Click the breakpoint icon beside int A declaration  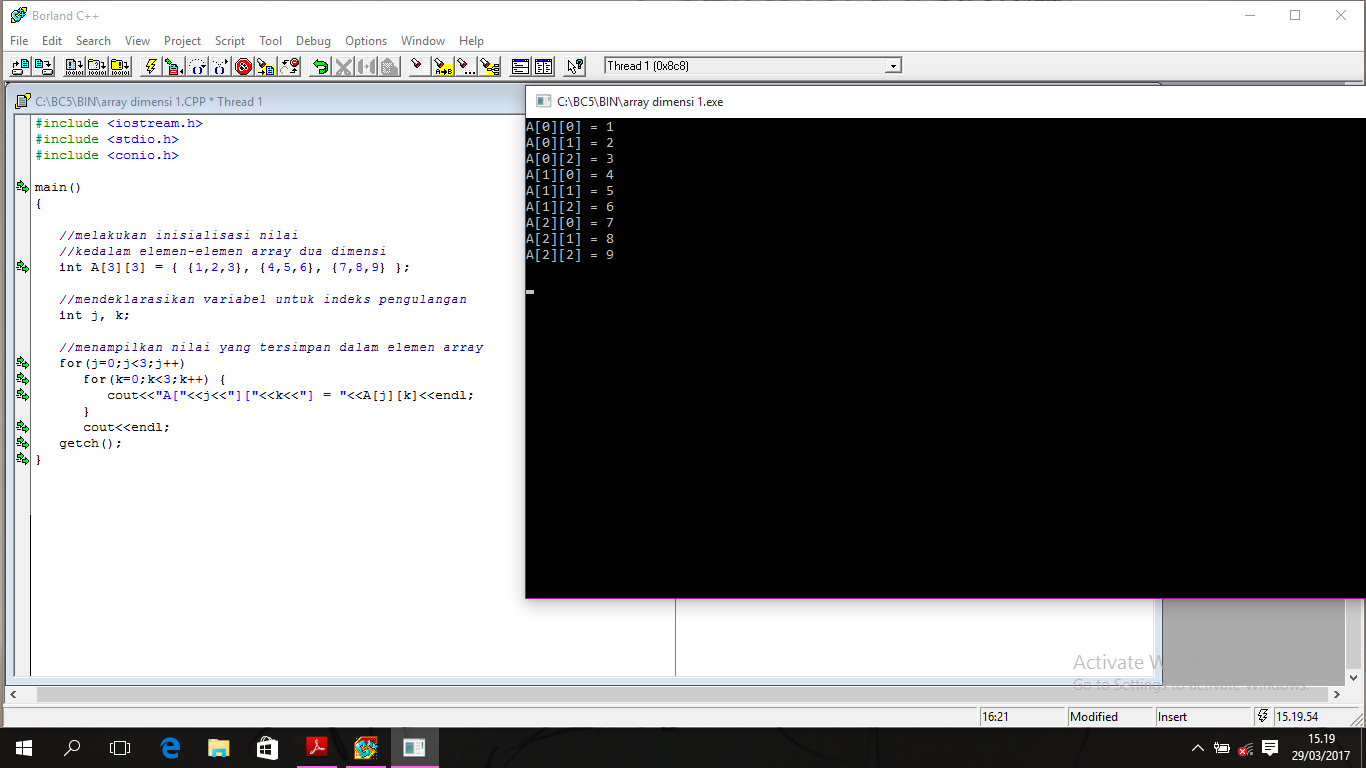[21, 267]
